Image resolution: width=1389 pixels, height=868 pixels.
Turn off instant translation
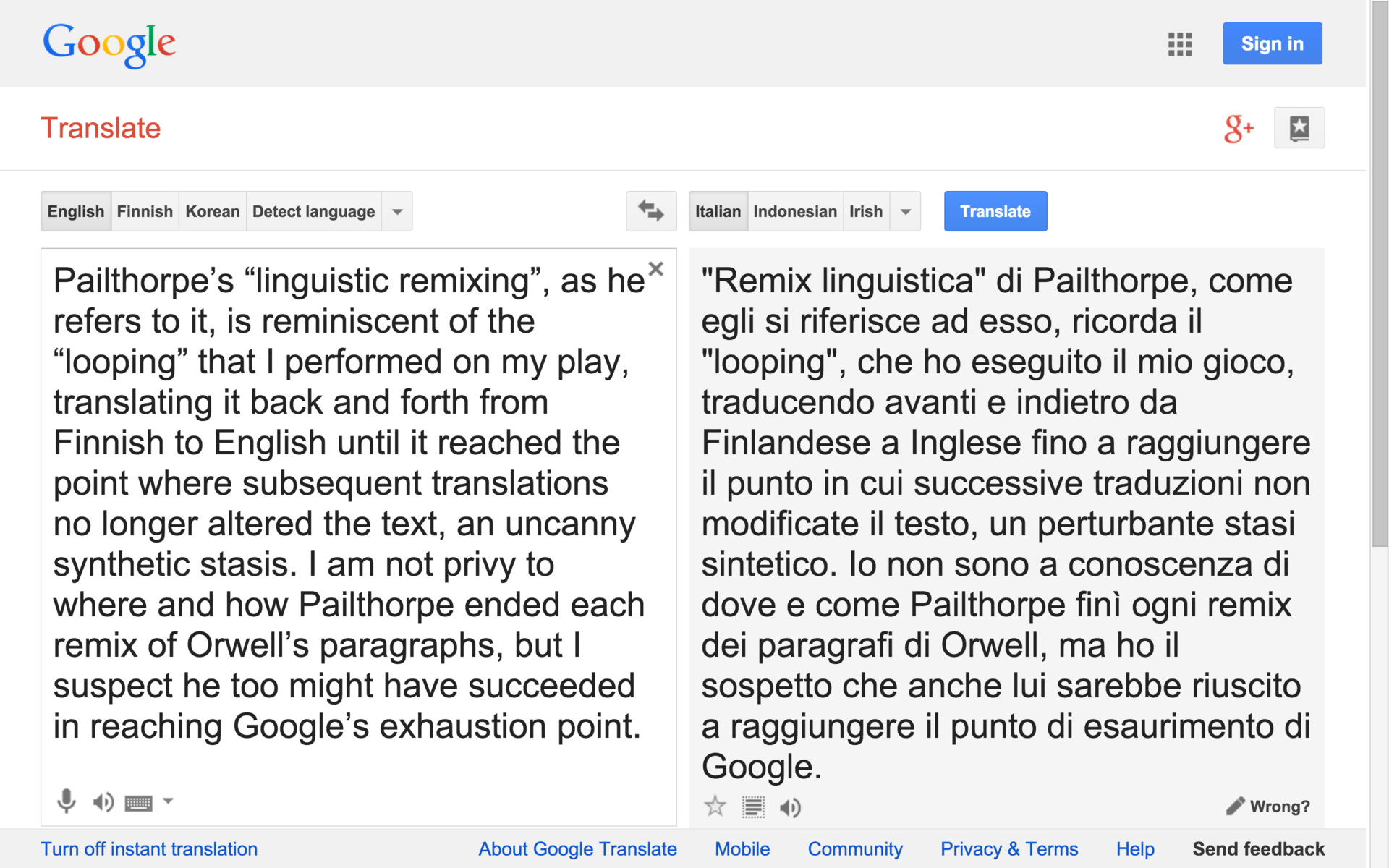point(149,849)
